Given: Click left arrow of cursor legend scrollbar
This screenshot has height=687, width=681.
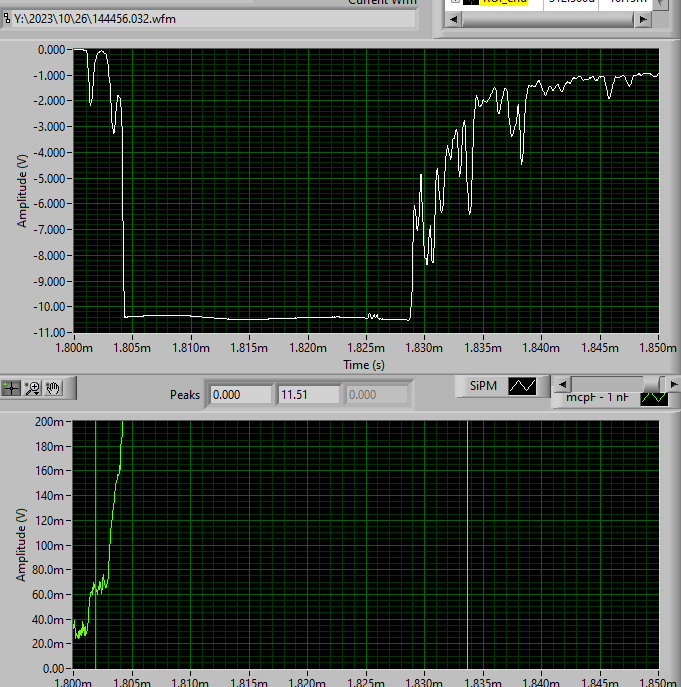Looking at the screenshot, I should pyautogui.click(x=454, y=19).
